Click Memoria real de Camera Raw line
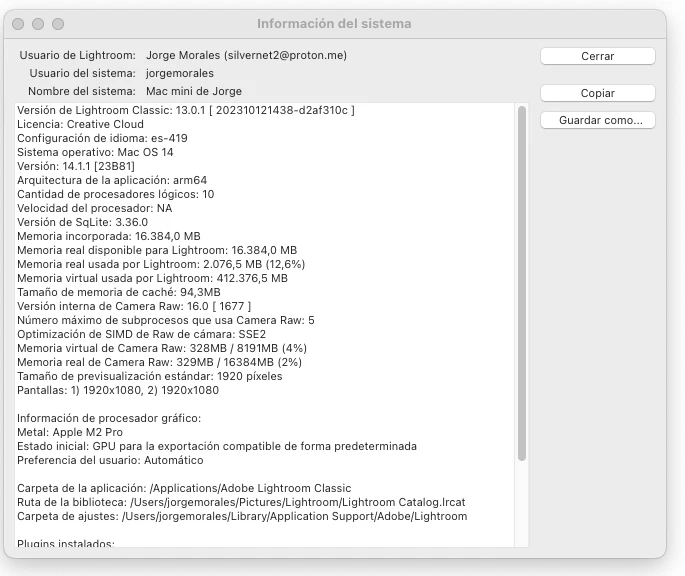Screen dimensions: 685x576 coord(159,362)
